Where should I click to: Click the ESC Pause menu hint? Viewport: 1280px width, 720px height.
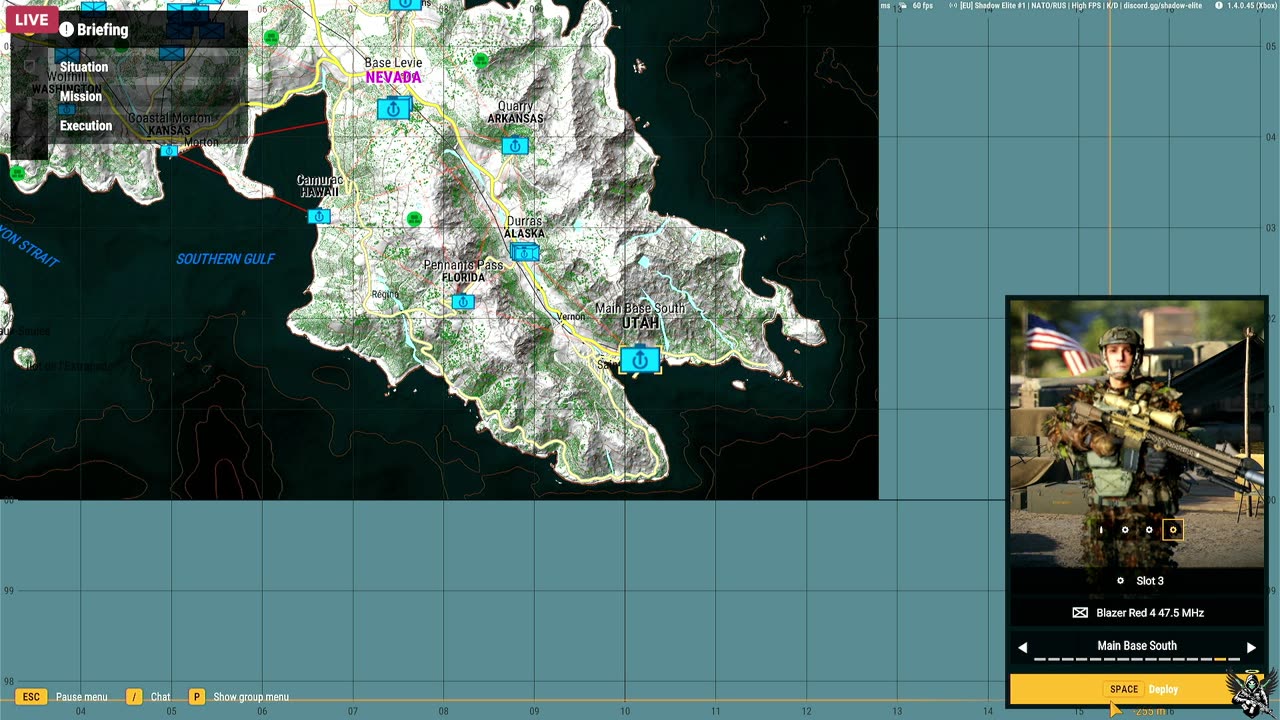[62, 697]
